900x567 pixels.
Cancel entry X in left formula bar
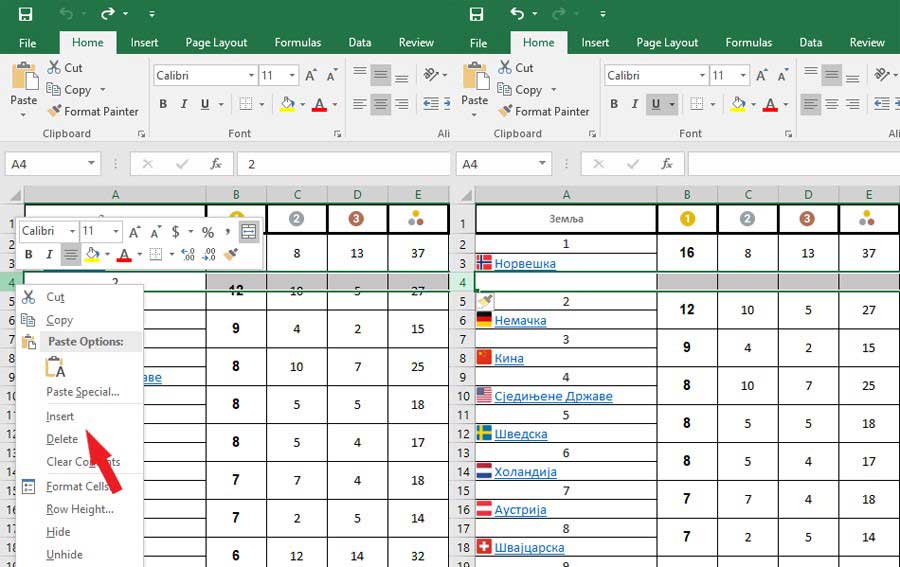click(x=148, y=164)
